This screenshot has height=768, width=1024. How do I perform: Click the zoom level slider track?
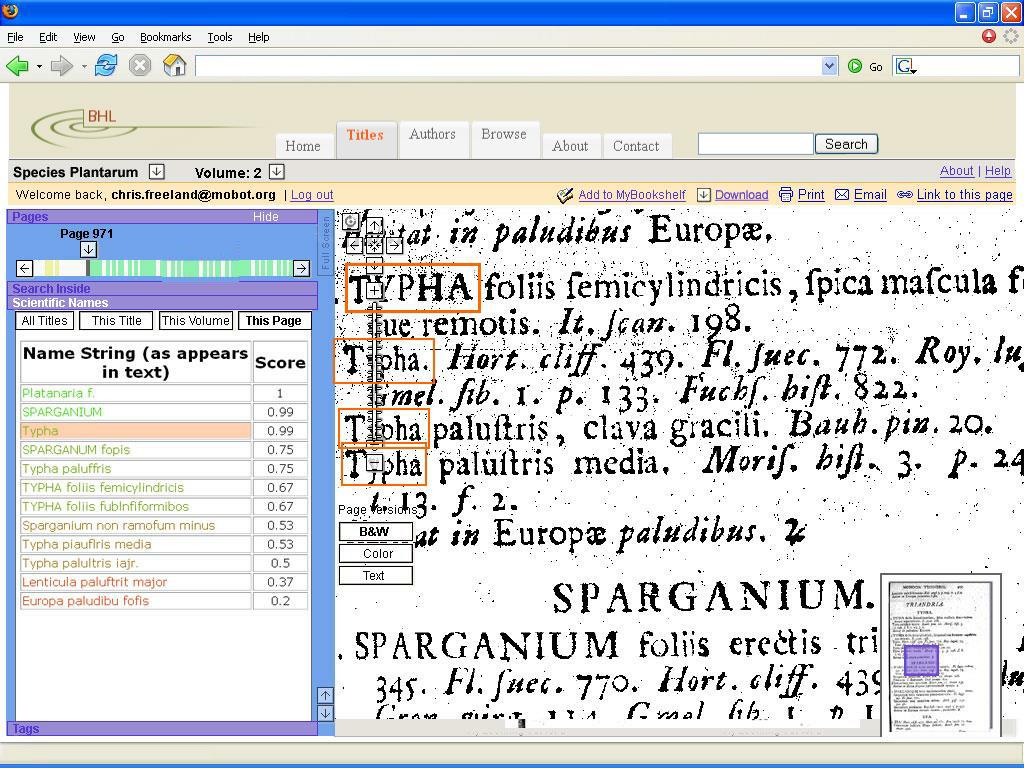375,376
